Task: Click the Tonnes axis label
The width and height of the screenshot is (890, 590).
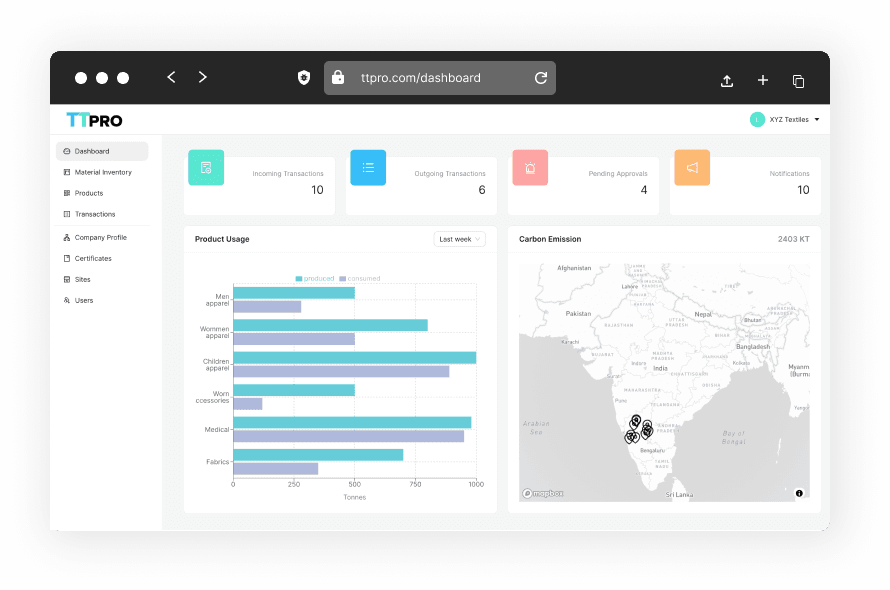Action: coord(355,497)
